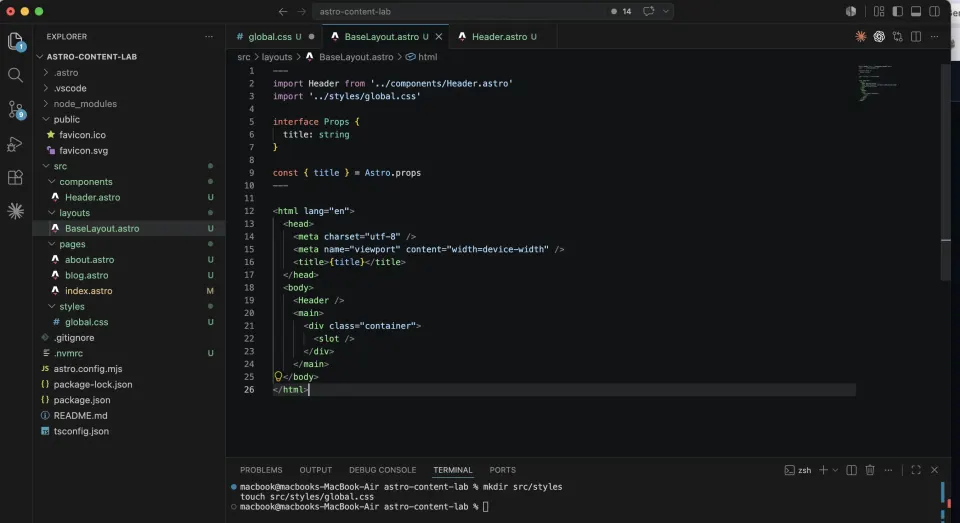Click the 'src' breadcrumb segment
960x523 pixels.
pos(244,57)
